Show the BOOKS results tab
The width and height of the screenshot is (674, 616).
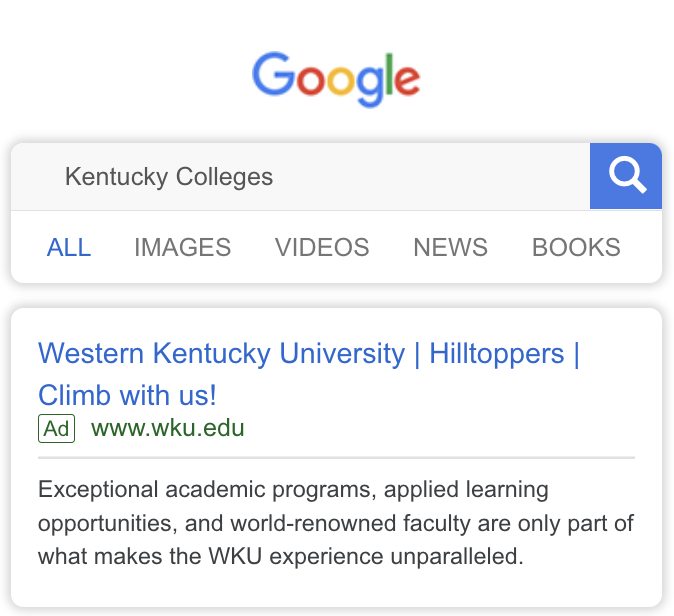pyautogui.click(x=576, y=247)
